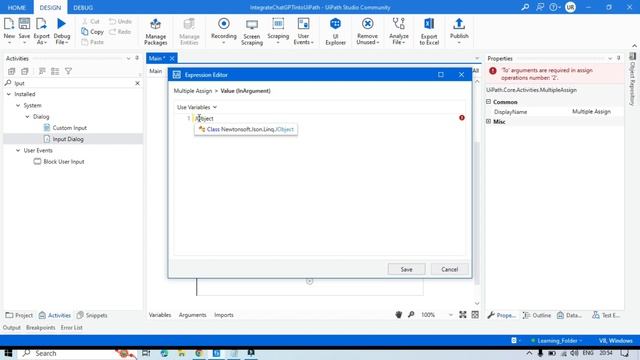Collapse the Installed tree node

9,94
